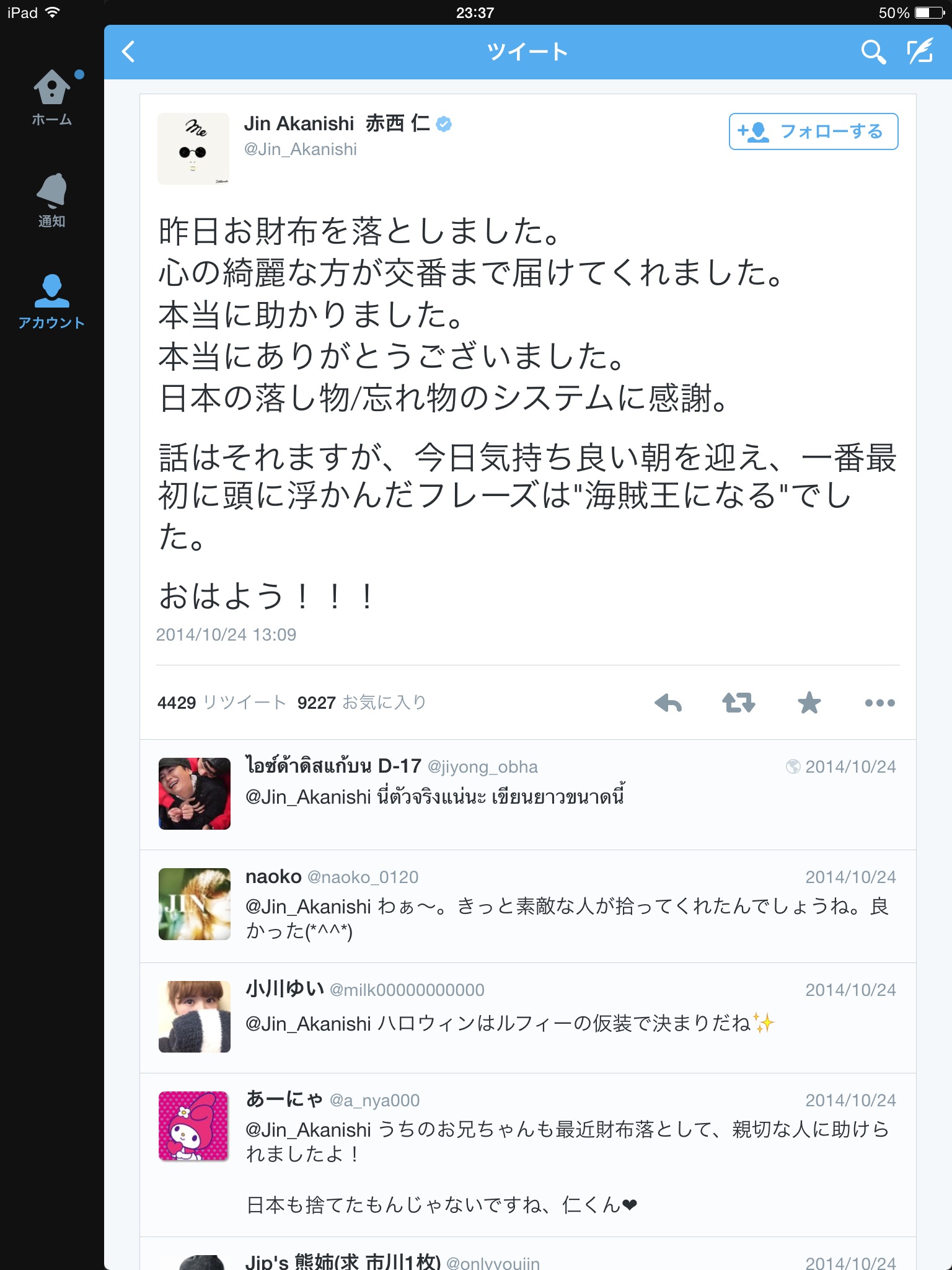Compose a new tweet

pos(920,51)
